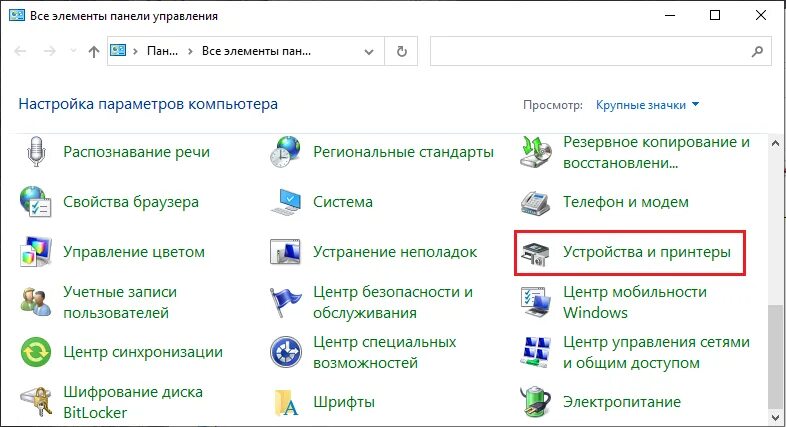Open Центр управления сетями и общим доступом

coord(656,352)
